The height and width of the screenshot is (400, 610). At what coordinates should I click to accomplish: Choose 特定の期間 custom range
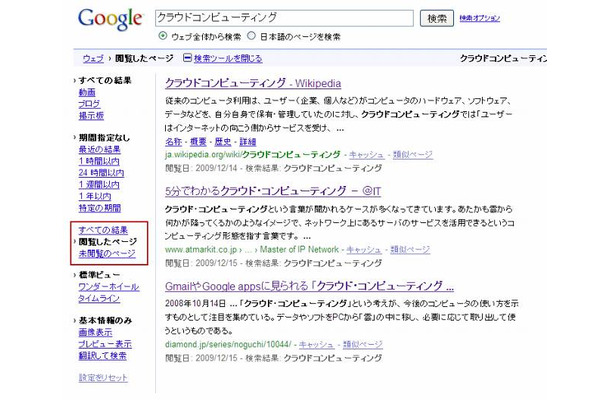(x=100, y=208)
